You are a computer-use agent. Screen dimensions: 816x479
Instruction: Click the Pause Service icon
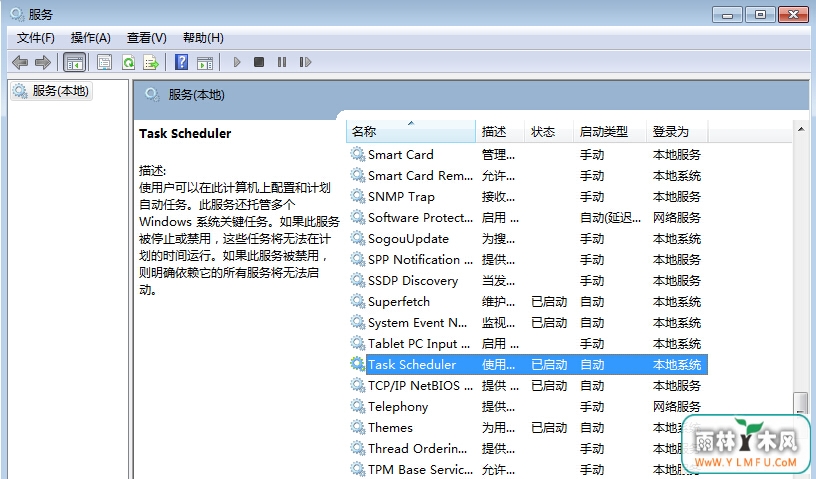pyautogui.click(x=282, y=62)
